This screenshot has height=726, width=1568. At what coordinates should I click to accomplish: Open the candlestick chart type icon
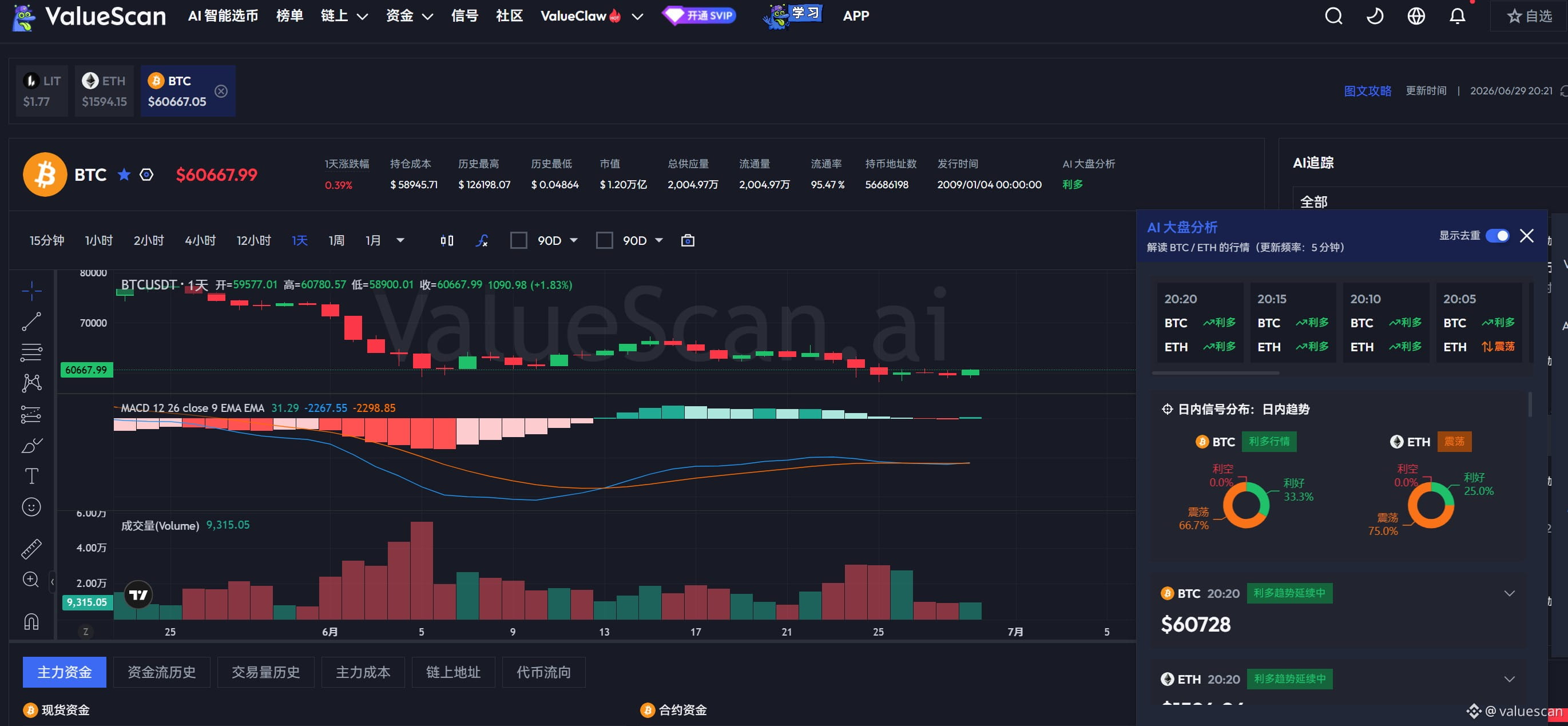447,240
